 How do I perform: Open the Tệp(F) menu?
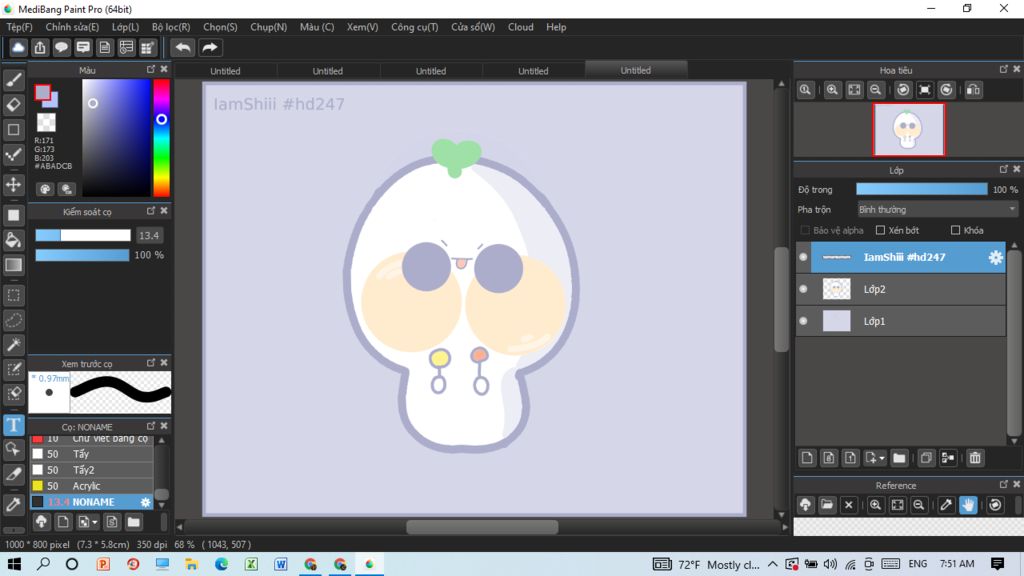coord(20,27)
